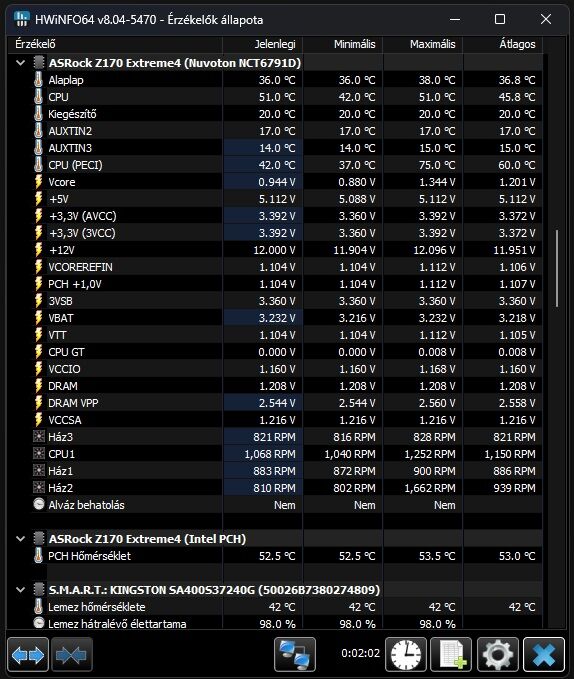Click the Maximális column header
This screenshot has width=574, height=679.
tap(422, 44)
